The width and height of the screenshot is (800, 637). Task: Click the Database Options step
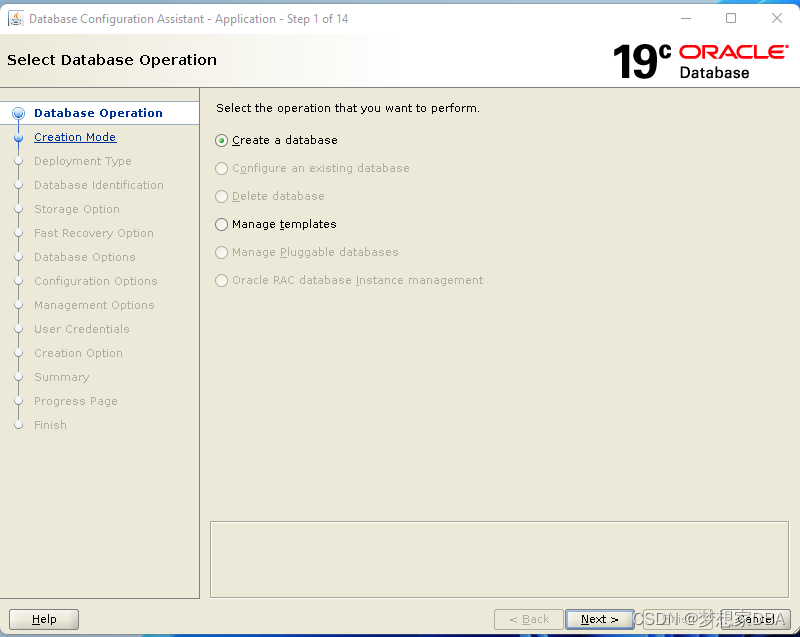tap(85, 257)
